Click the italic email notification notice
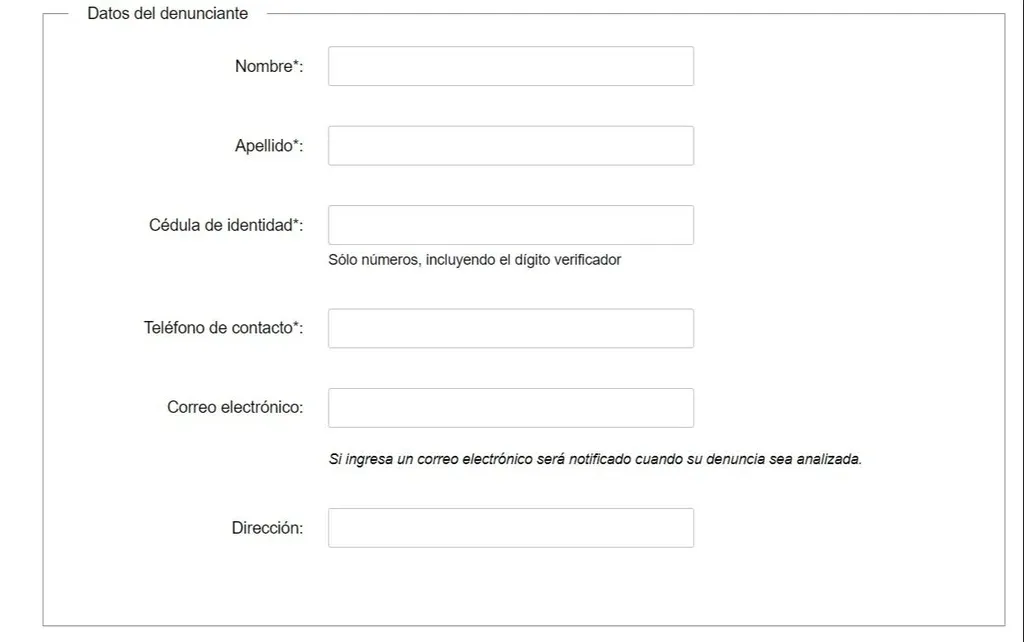The width and height of the screenshot is (1024, 642). (x=595, y=460)
